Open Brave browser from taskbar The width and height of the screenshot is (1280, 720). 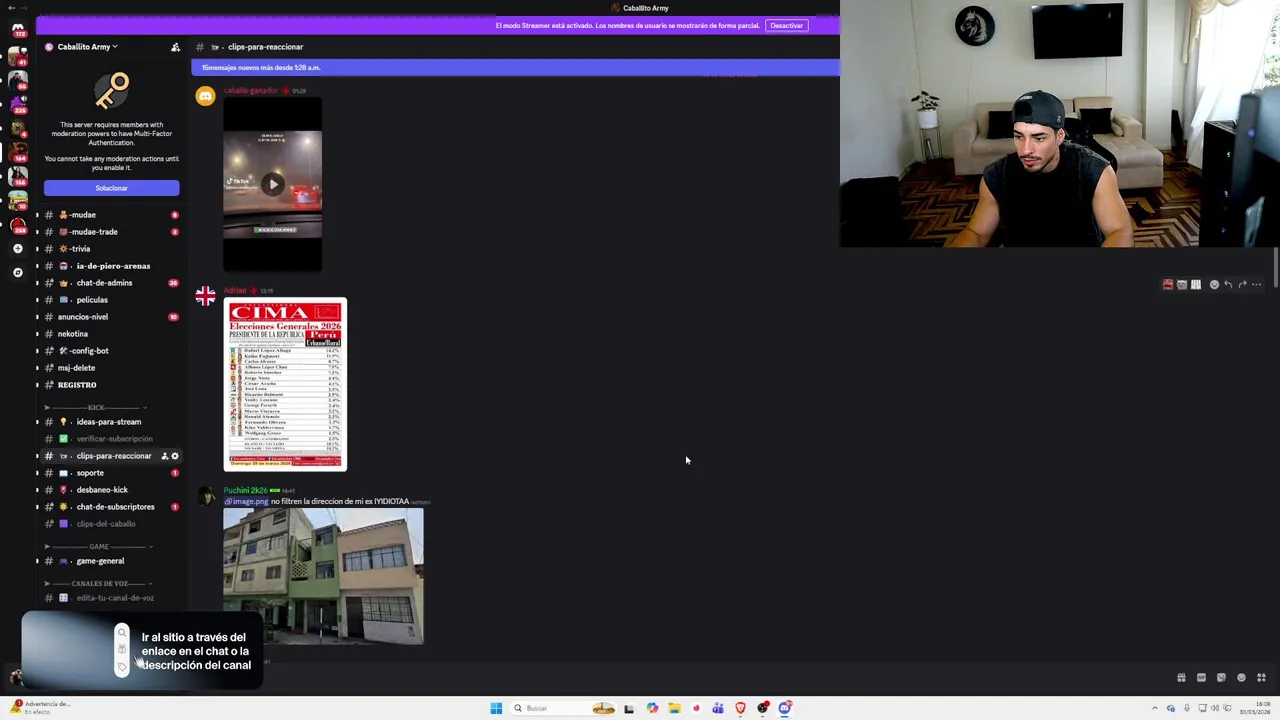pyautogui.click(x=741, y=708)
